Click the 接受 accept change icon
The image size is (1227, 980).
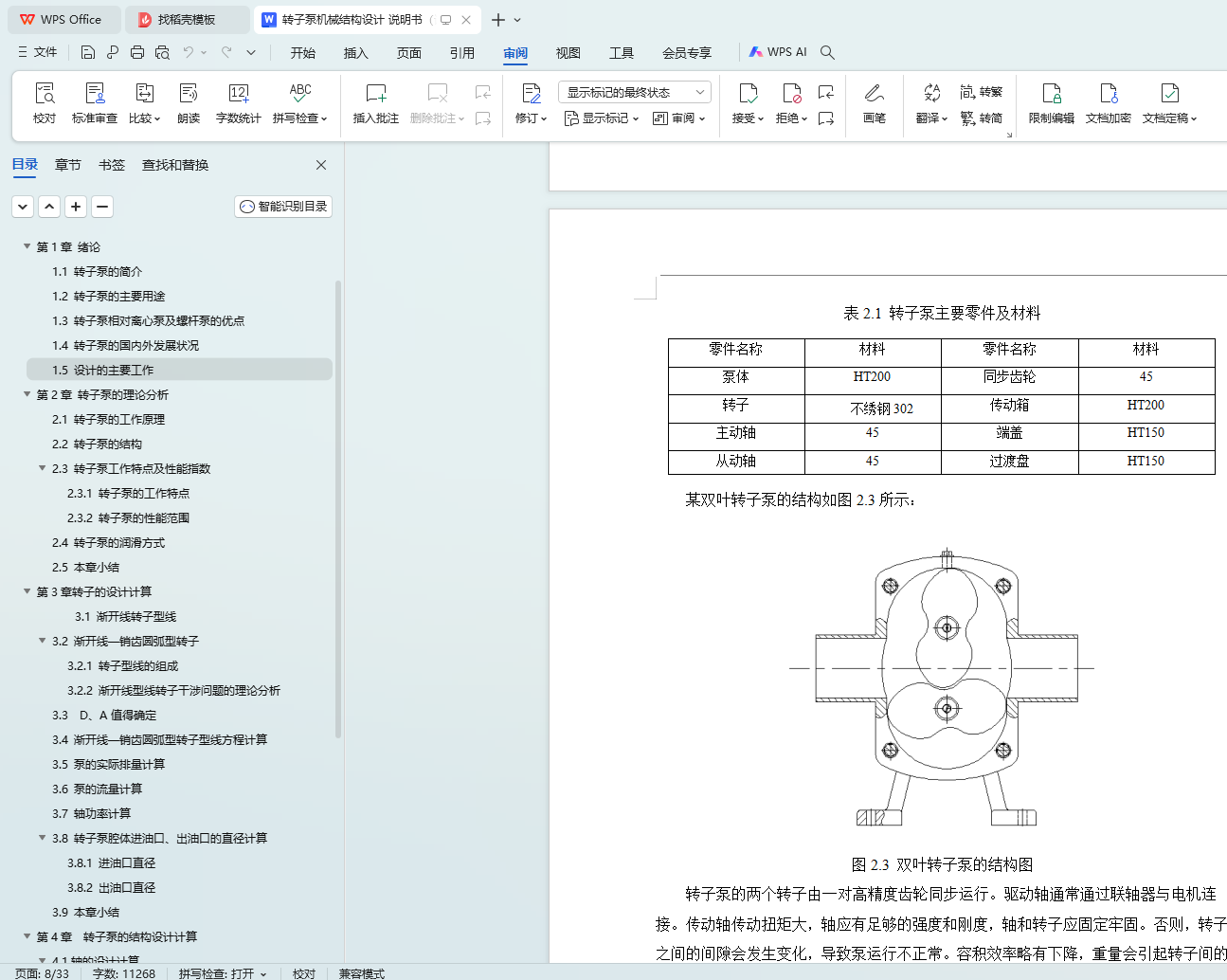pos(748,93)
